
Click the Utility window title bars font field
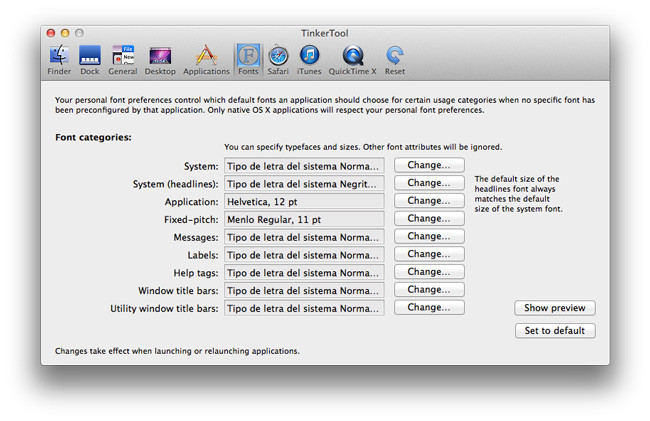pos(304,308)
